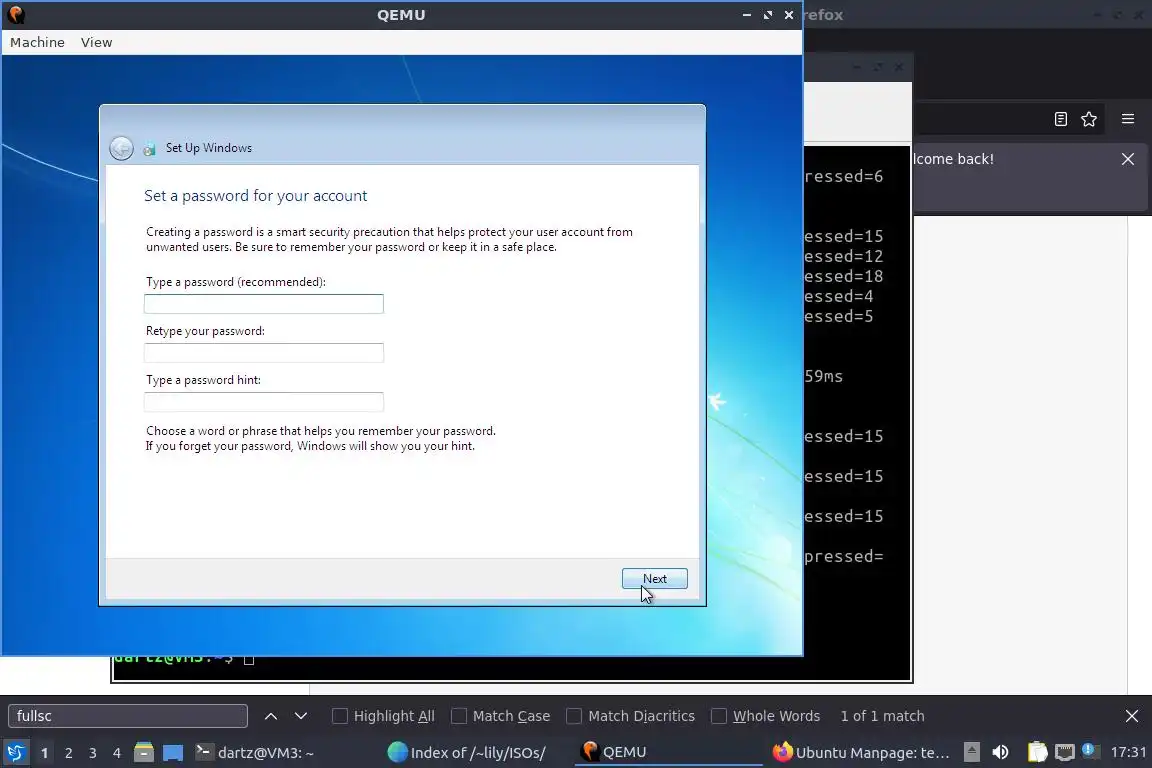
Task: Click the Next button in Set Up Windows
Action: [x=655, y=578]
